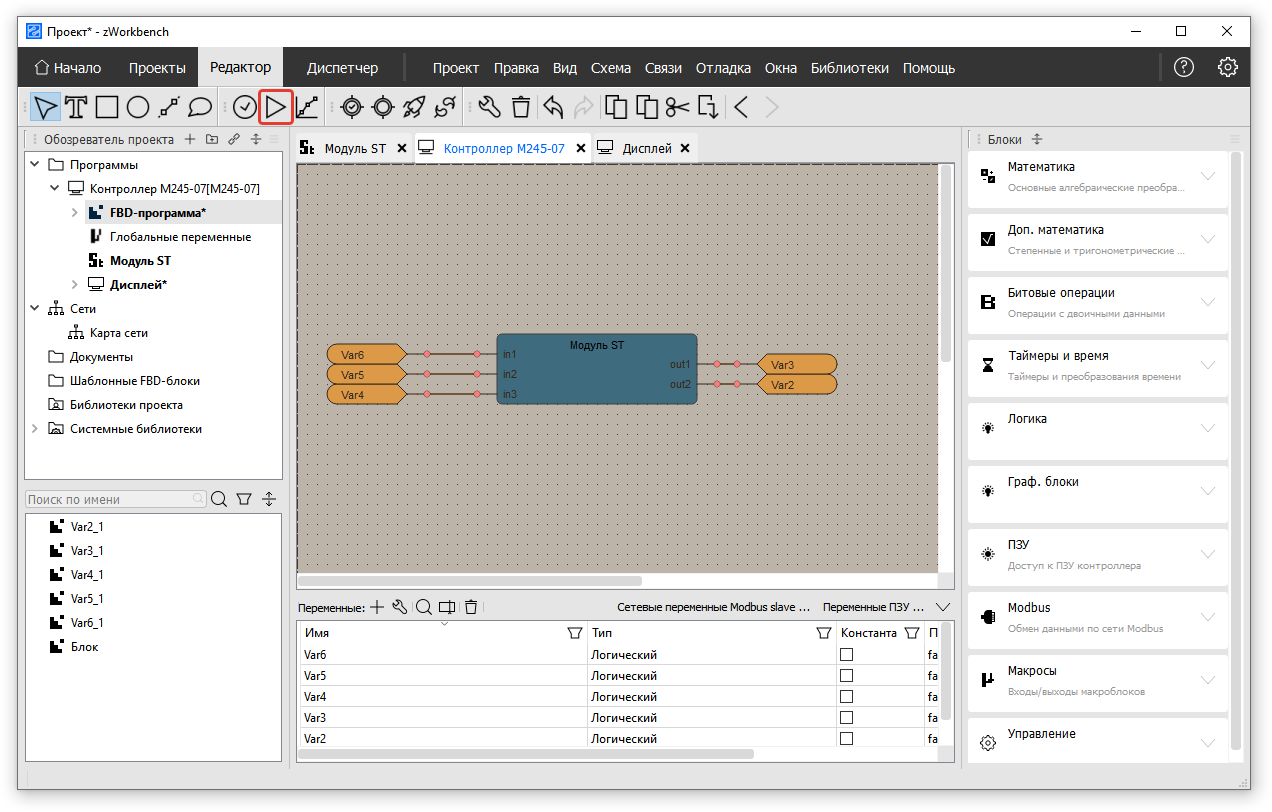Expand the Математика blocks category
This screenshot has height=812, width=1272.
tap(1207, 176)
